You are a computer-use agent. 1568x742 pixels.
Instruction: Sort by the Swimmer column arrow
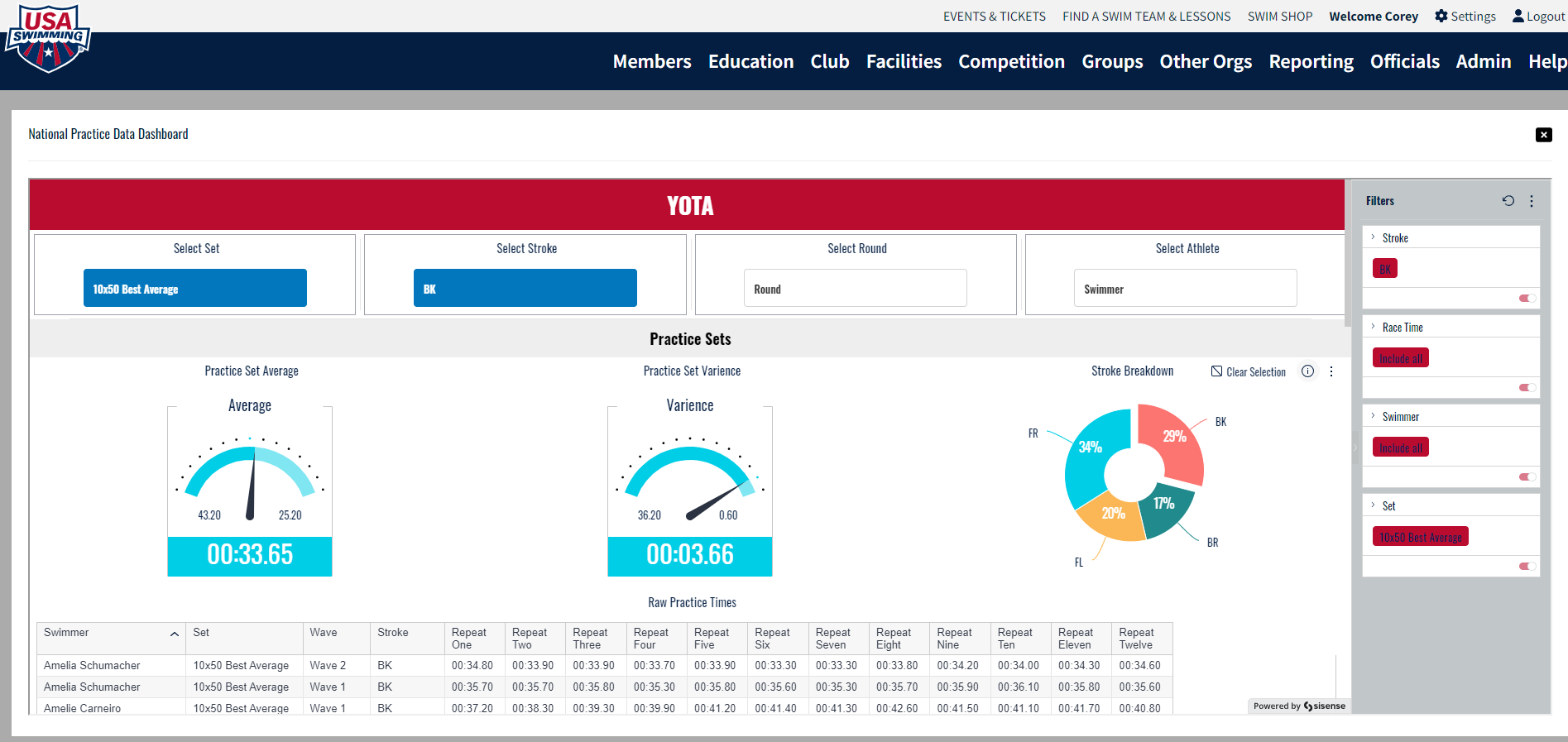click(175, 634)
